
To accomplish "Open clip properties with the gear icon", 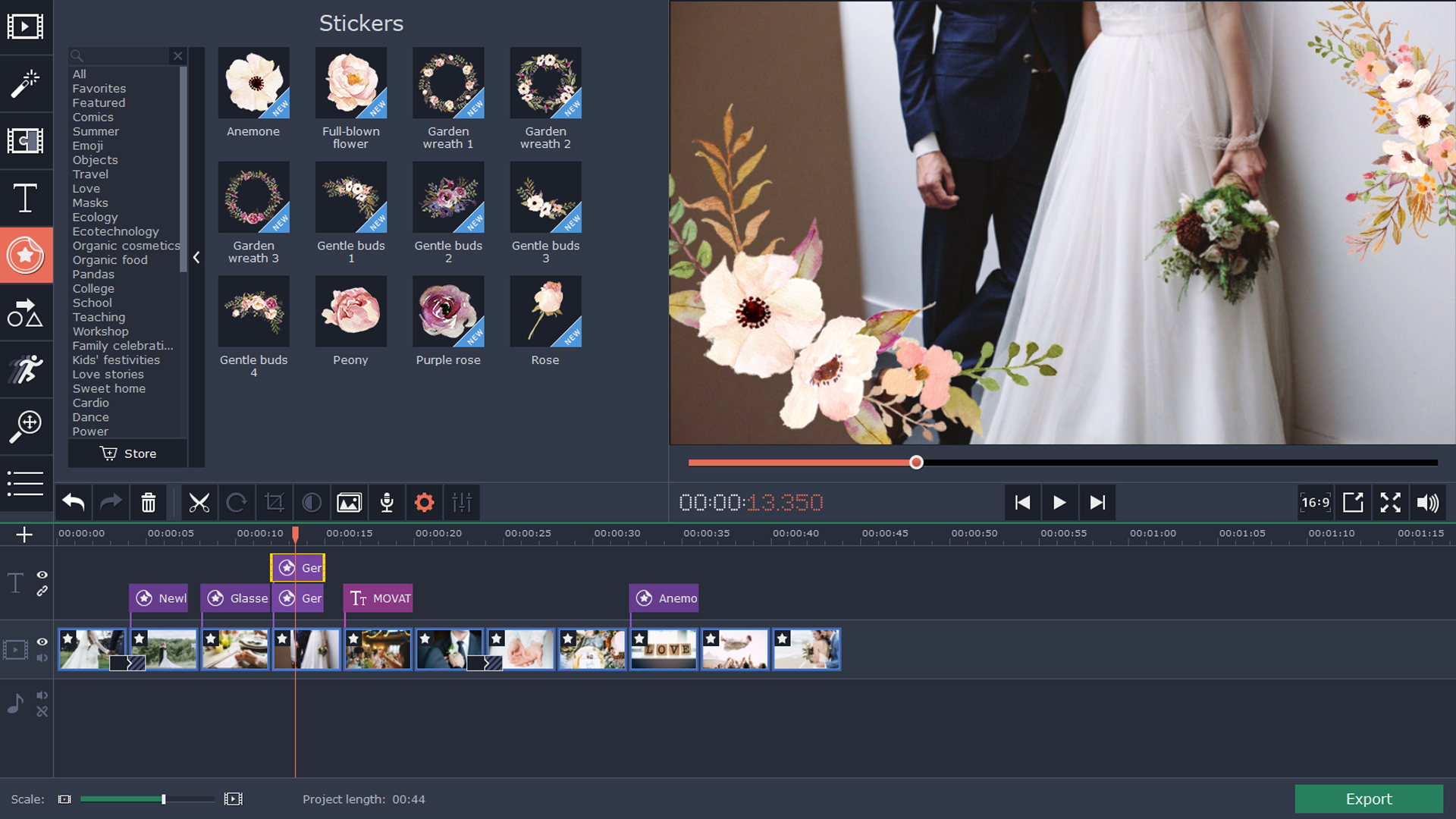I will [425, 502].
